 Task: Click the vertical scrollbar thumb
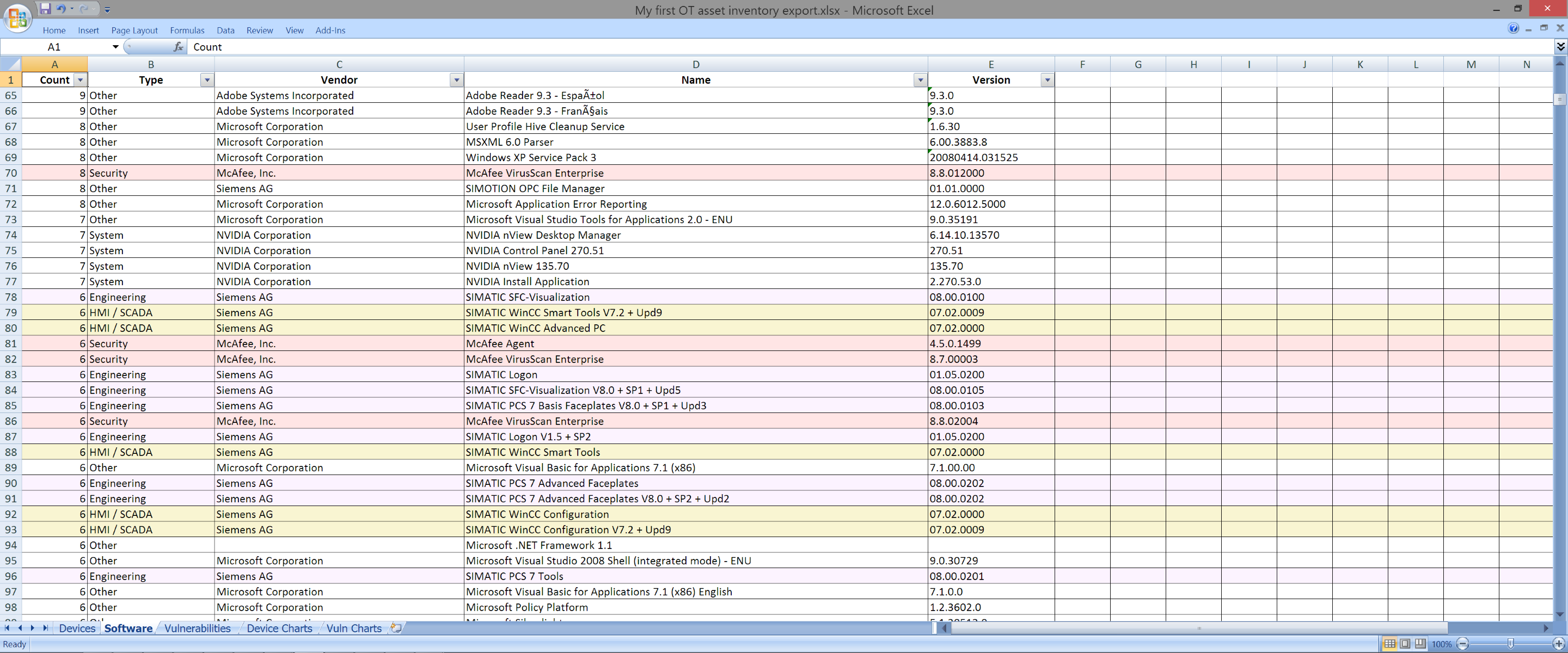coord(1559,99)
